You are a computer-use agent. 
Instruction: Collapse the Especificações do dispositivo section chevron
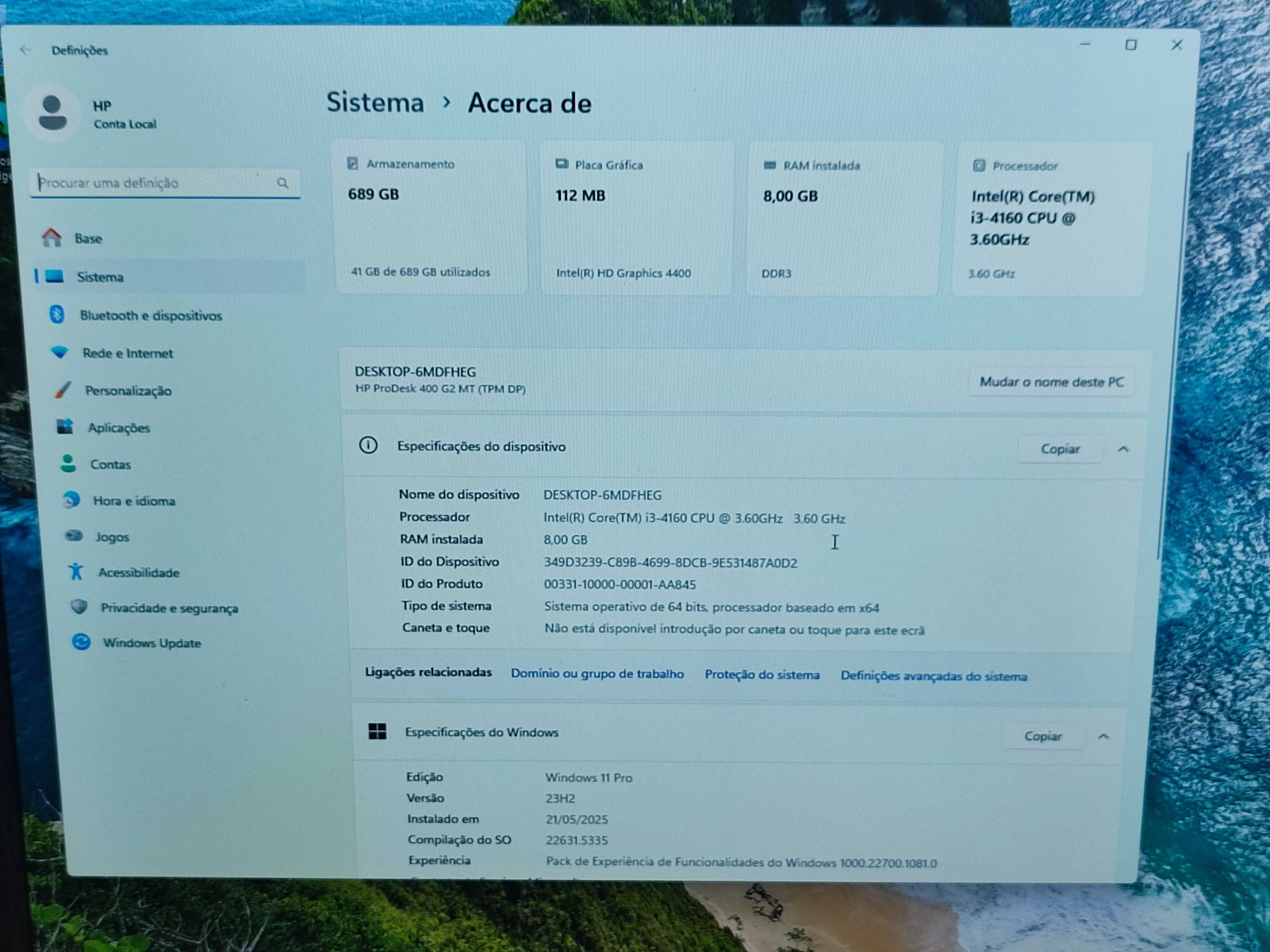pos(1124,449)
